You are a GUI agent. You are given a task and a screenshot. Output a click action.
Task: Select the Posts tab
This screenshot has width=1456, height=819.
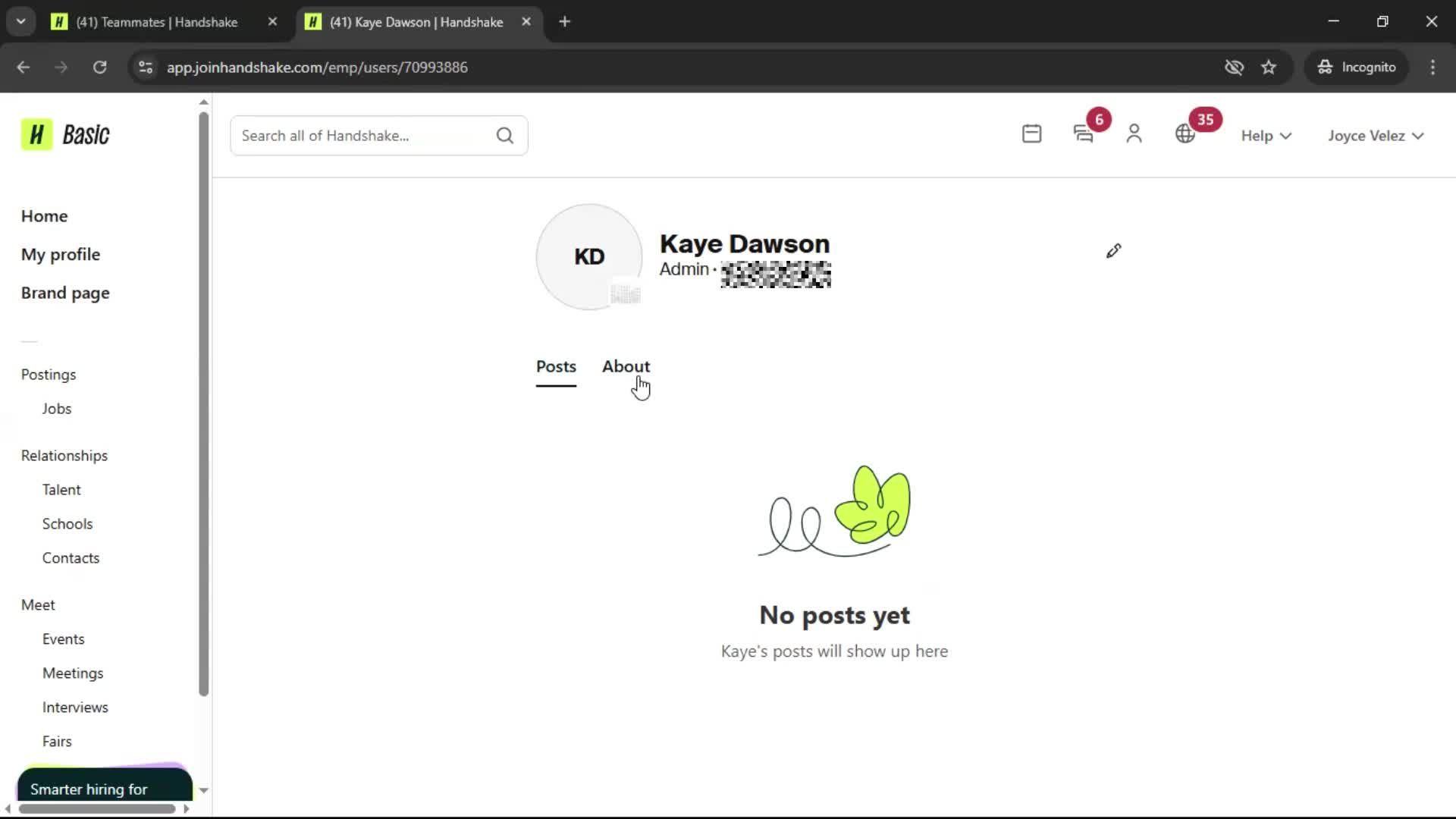(x=556, y=366)
